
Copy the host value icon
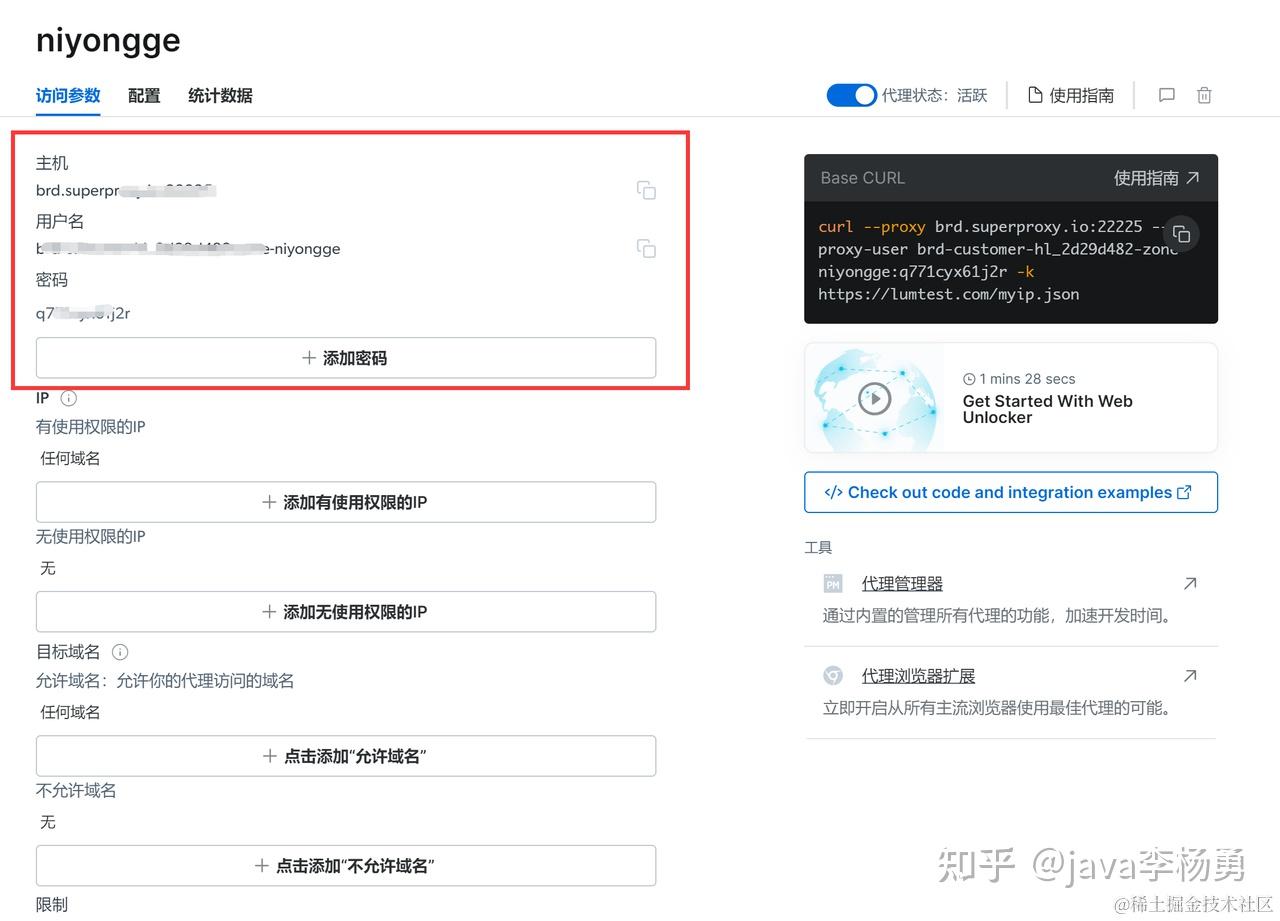coord(646,190)
